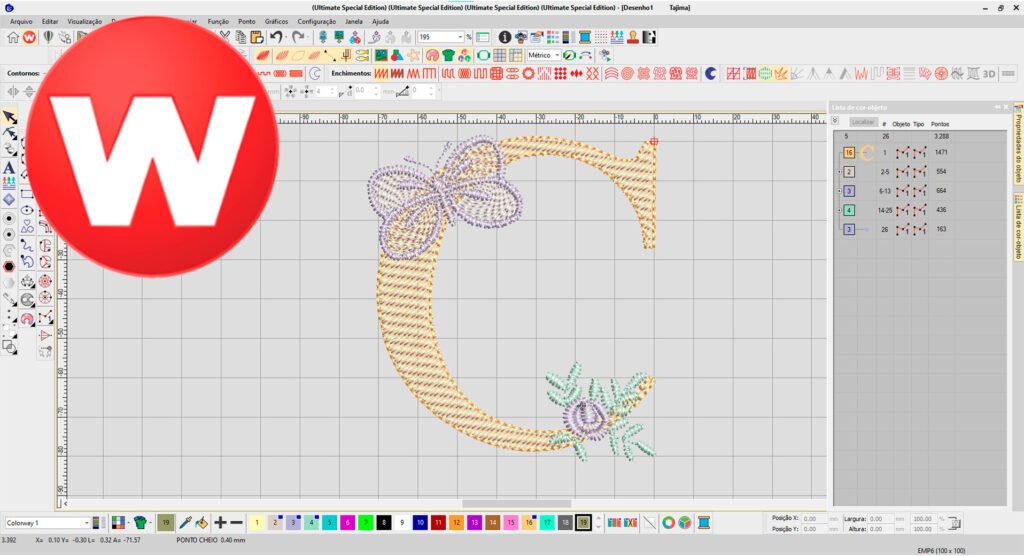Select the magenta color swatch 6
1024x556 pixels.
pyautogui.click(x=347, y=523)
